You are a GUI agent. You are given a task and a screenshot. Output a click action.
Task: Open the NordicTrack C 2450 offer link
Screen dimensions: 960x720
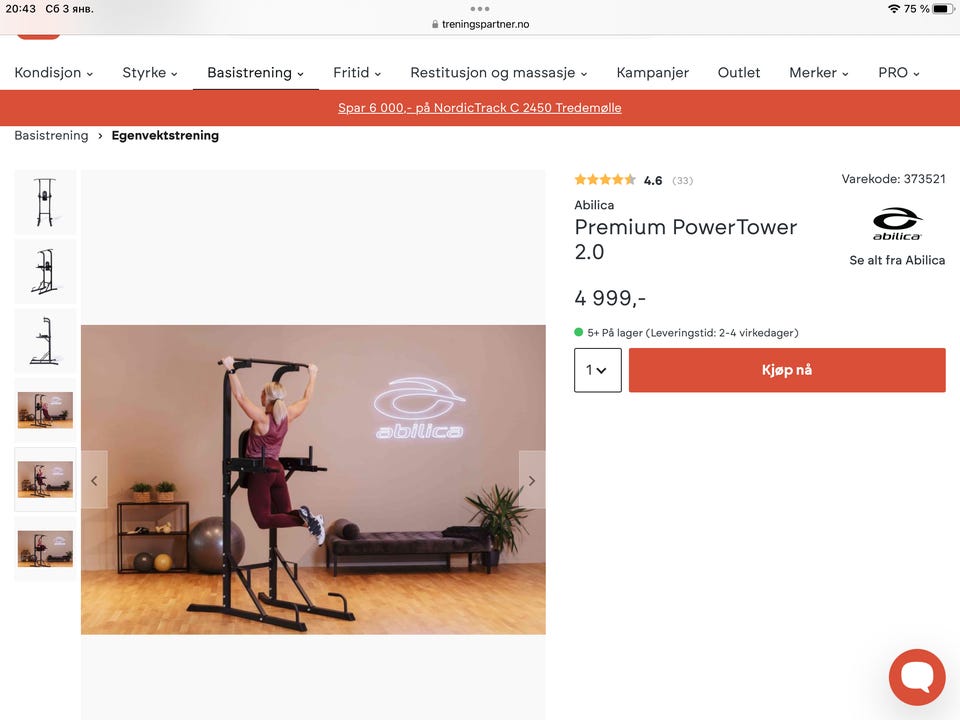pyautogui.click(x=479, y=108)
